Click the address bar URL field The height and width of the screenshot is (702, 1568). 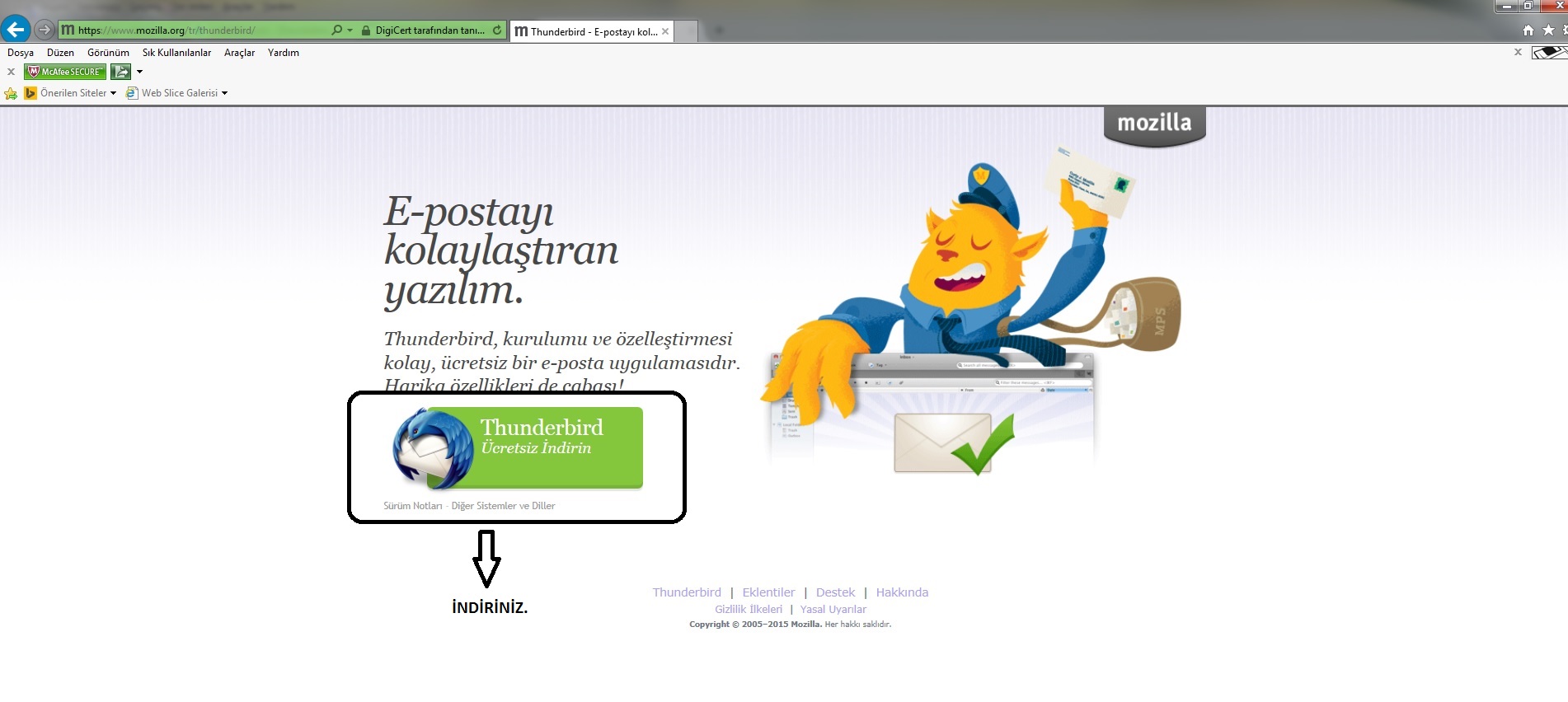[x=194, y=30]
